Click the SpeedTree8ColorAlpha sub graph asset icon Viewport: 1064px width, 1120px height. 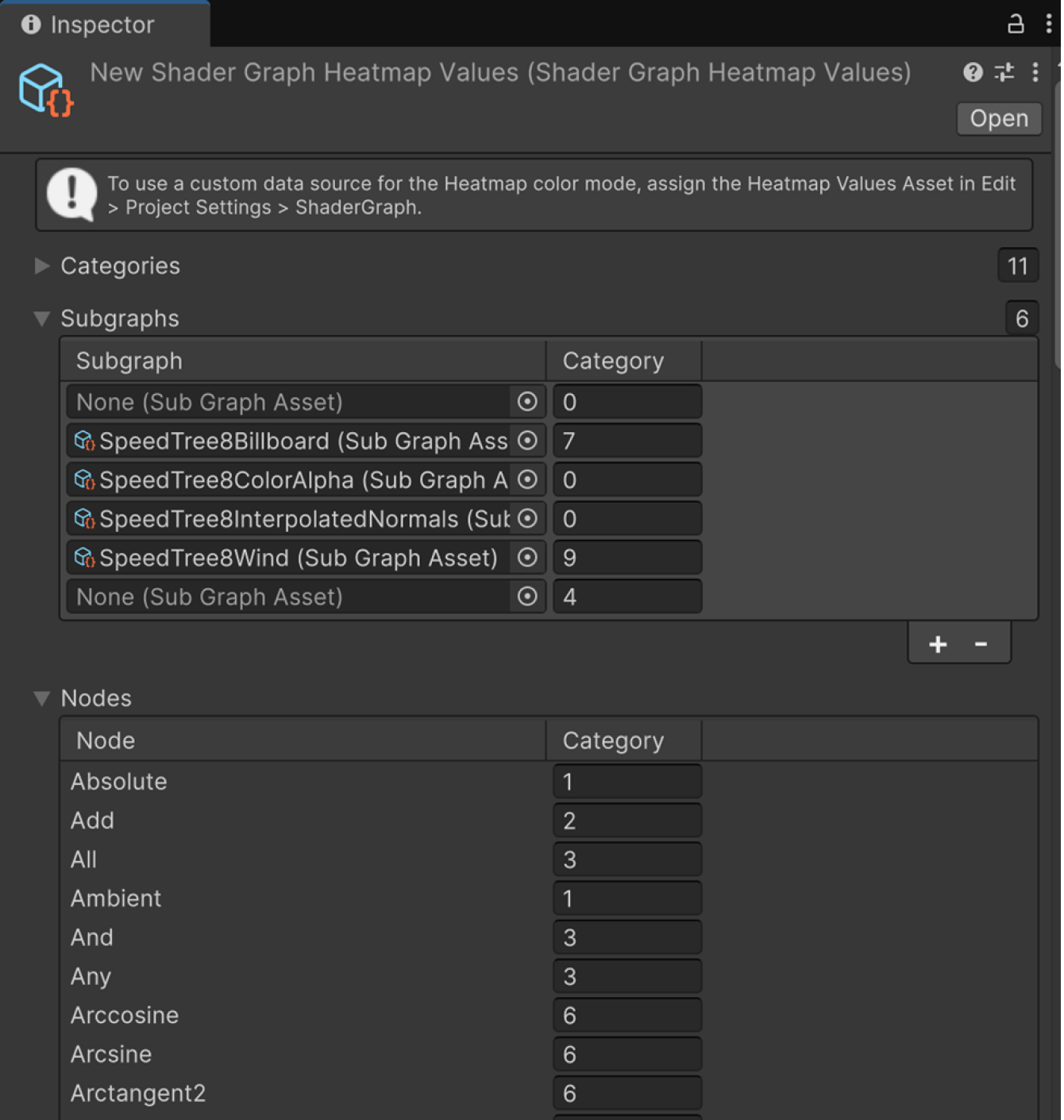pos(84,480)
